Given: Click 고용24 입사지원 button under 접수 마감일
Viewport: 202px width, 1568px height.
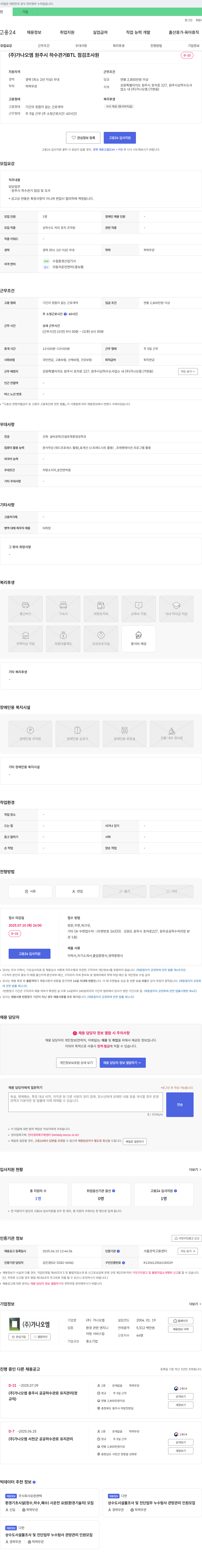Looking at the screenshot, I should coord(29,954).
